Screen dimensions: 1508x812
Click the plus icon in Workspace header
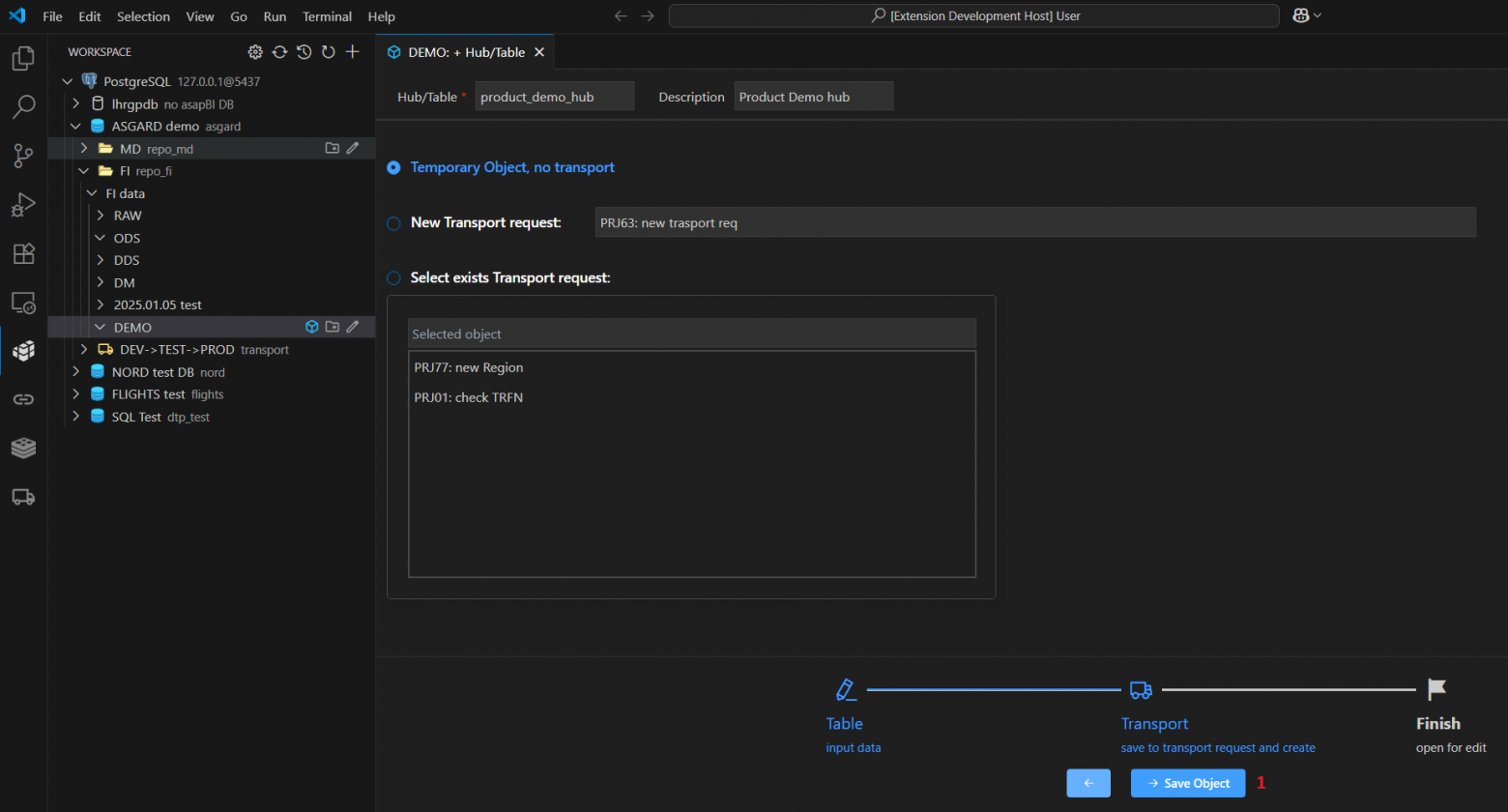353,52
